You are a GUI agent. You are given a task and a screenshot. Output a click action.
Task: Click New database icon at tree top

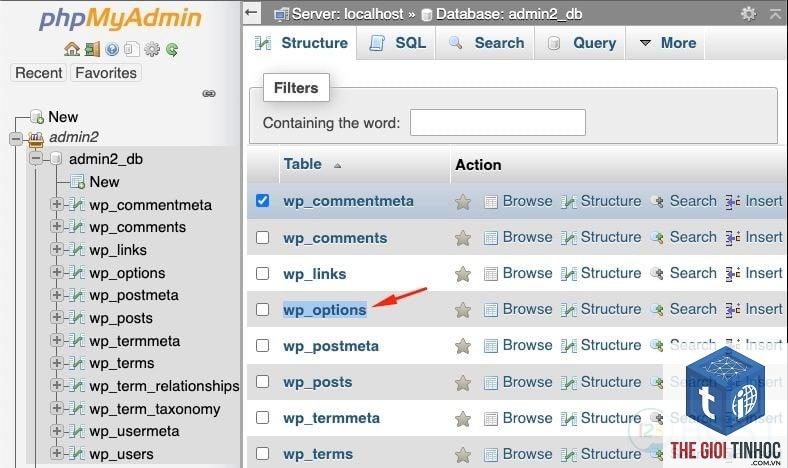click(37, 117)
